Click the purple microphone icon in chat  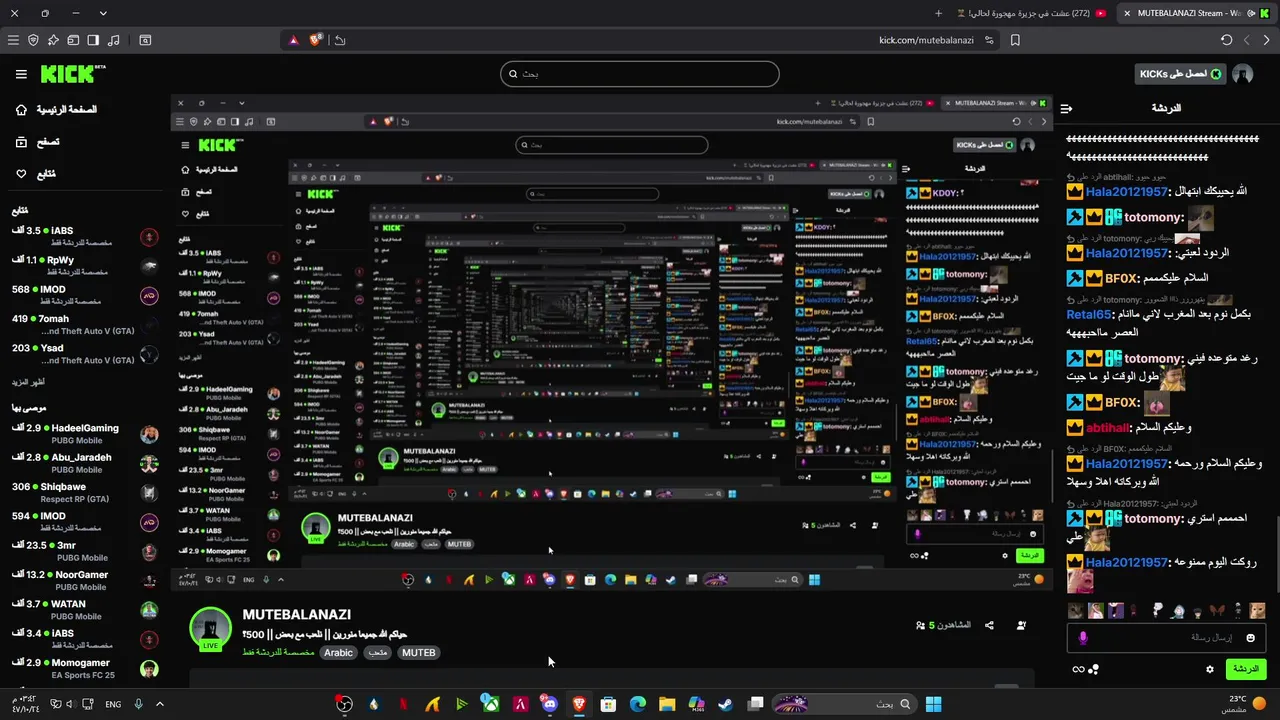(x=1083, y=638)
